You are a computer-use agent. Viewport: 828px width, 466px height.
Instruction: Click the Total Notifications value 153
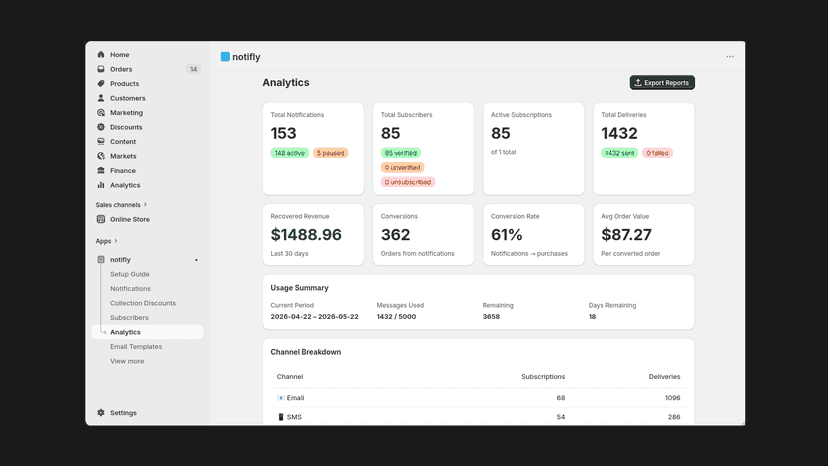[x=284, y=133]
